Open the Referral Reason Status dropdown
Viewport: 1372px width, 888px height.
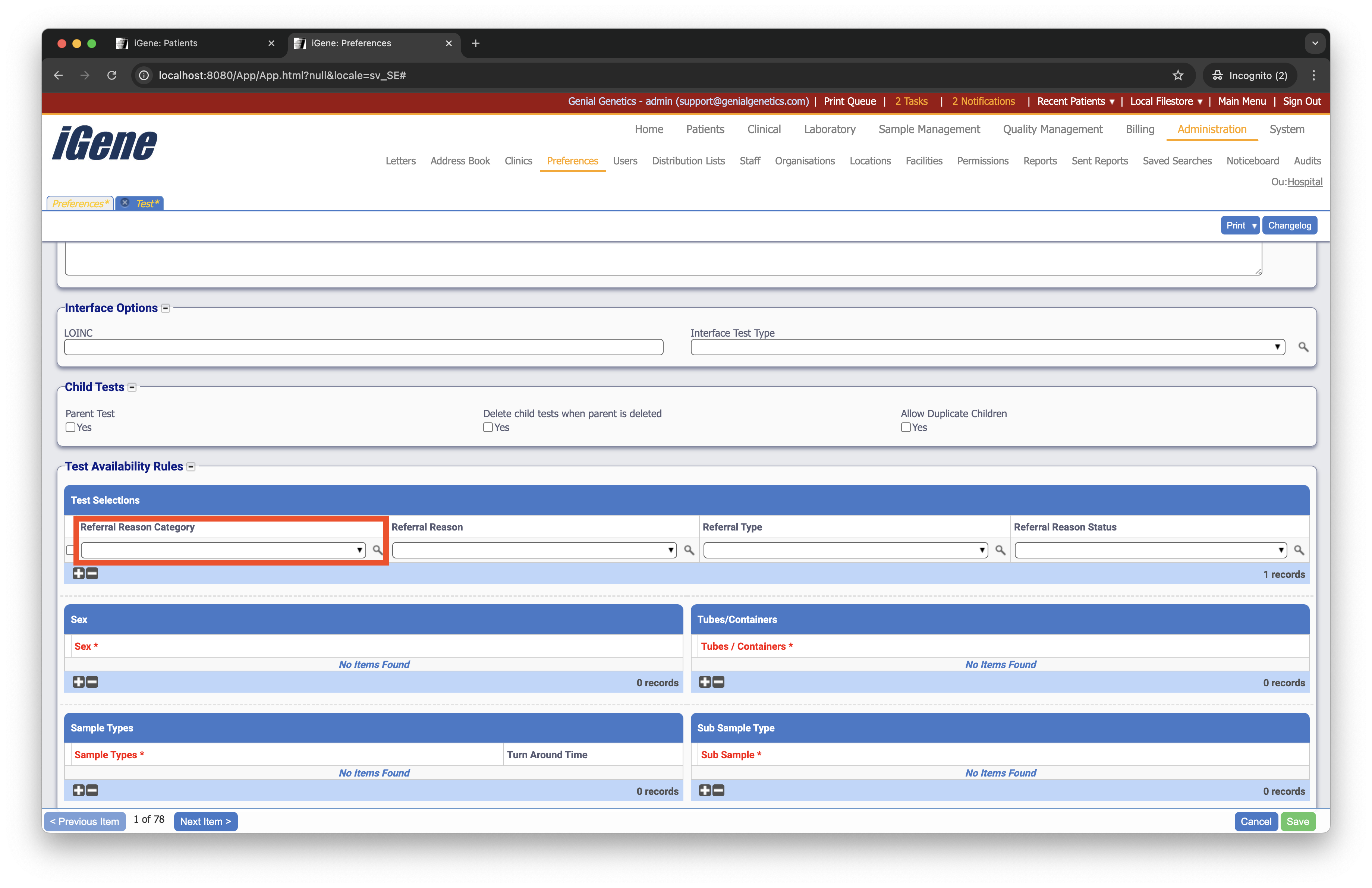(1281, 550)
